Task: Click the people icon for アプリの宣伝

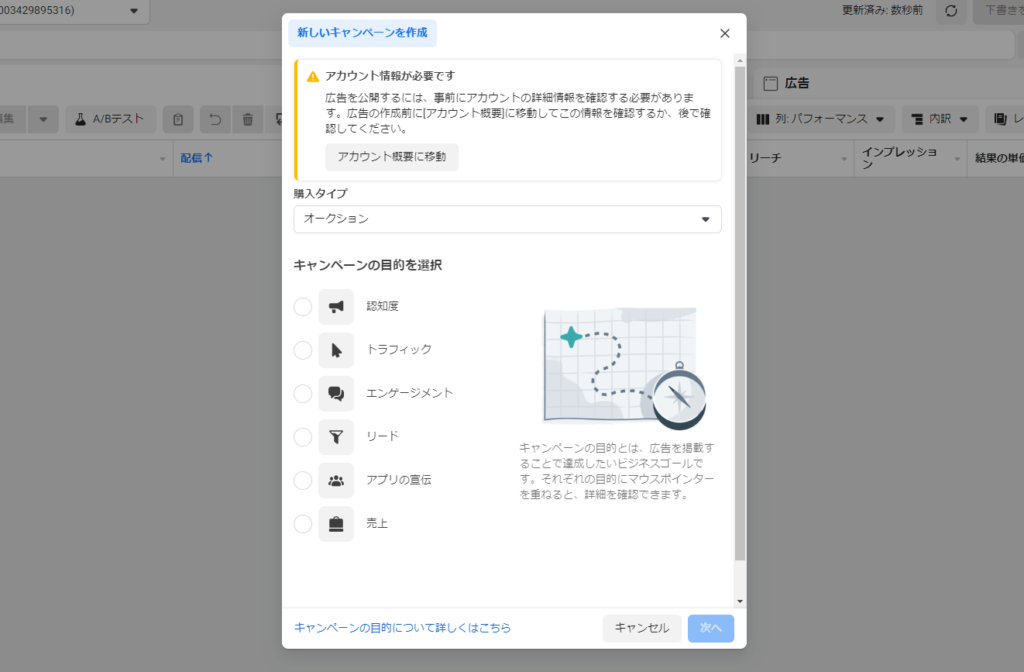Action: (336, 481)
